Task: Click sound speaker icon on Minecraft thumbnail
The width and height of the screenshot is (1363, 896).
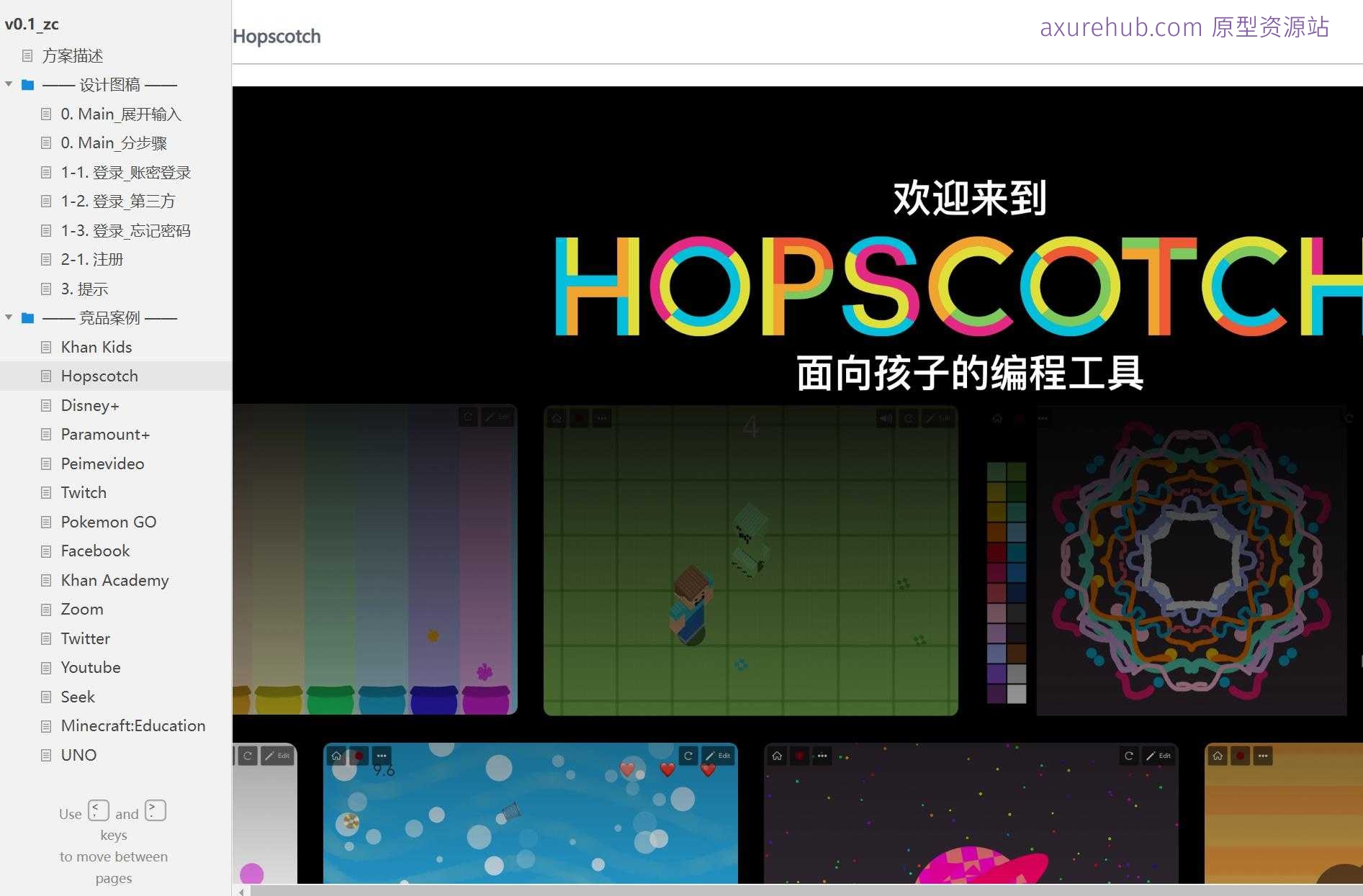Action: [x=886, y=418]
